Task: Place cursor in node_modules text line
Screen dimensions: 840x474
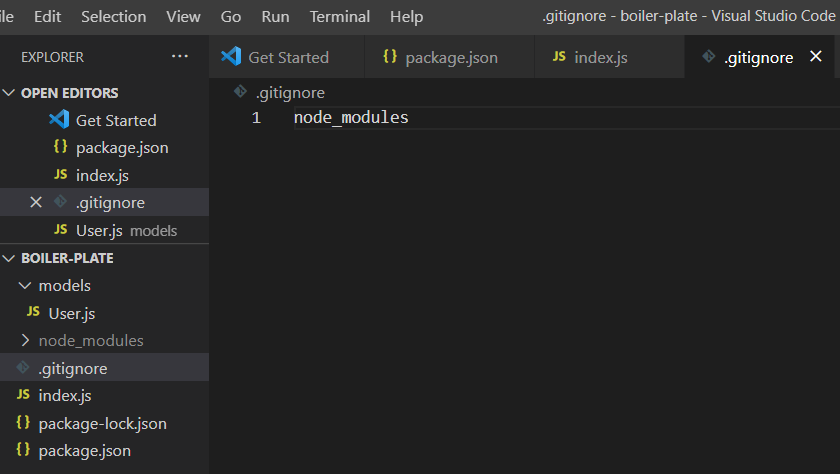Action: [351, 117]
